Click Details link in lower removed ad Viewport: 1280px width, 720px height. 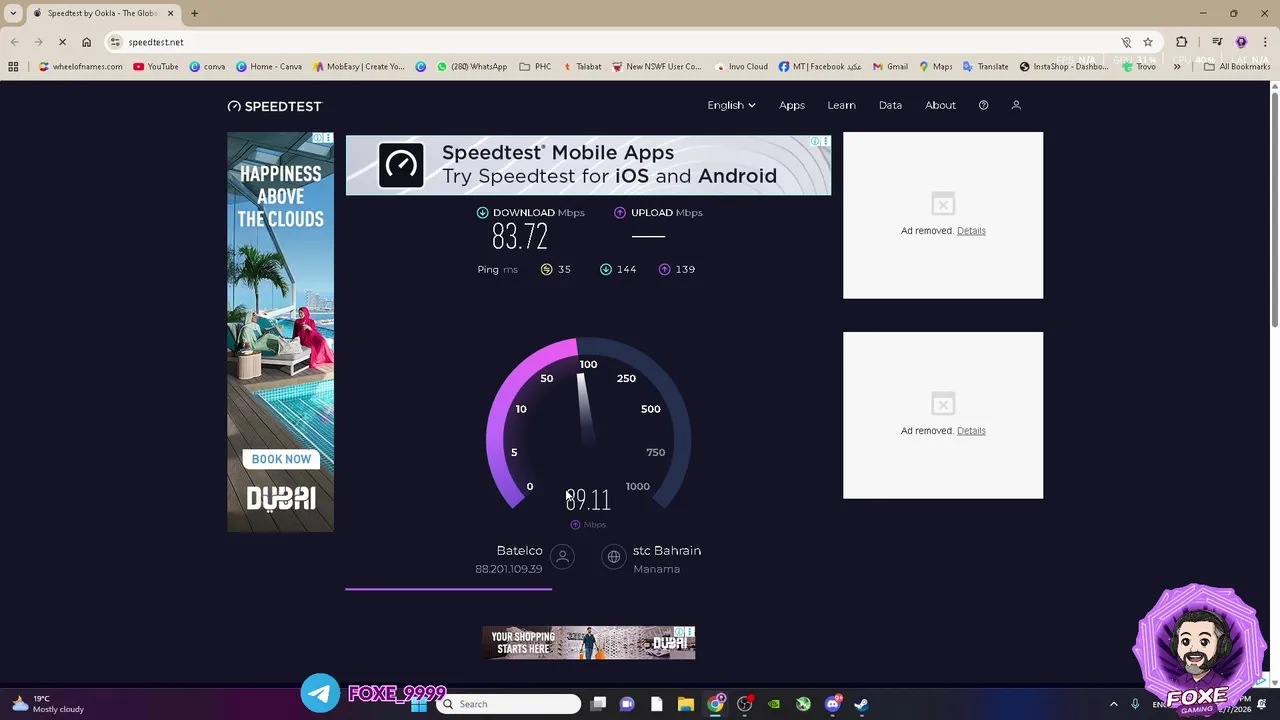click(x=971, y=431)
